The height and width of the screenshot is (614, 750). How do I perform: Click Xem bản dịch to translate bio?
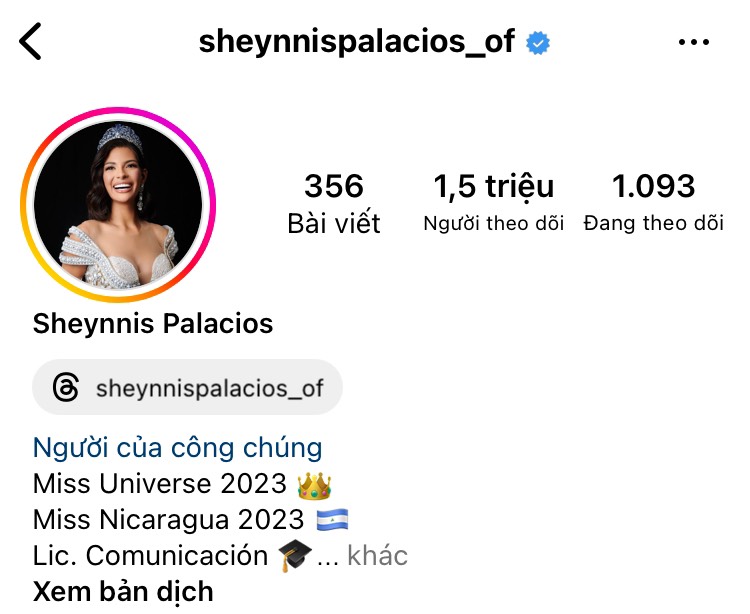(123, 592)
